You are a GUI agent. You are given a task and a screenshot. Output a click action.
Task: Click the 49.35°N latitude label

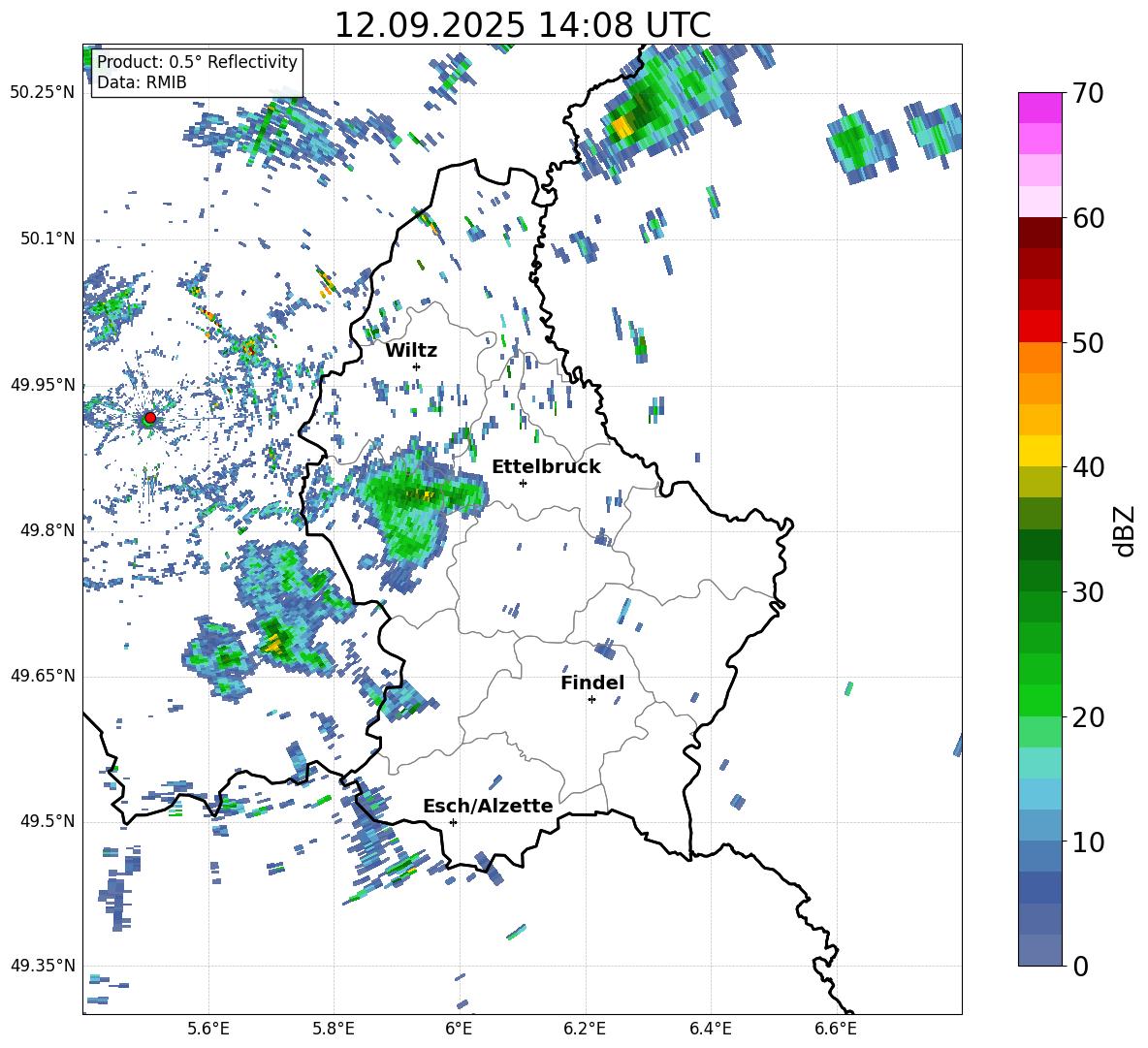click(43, 966)
